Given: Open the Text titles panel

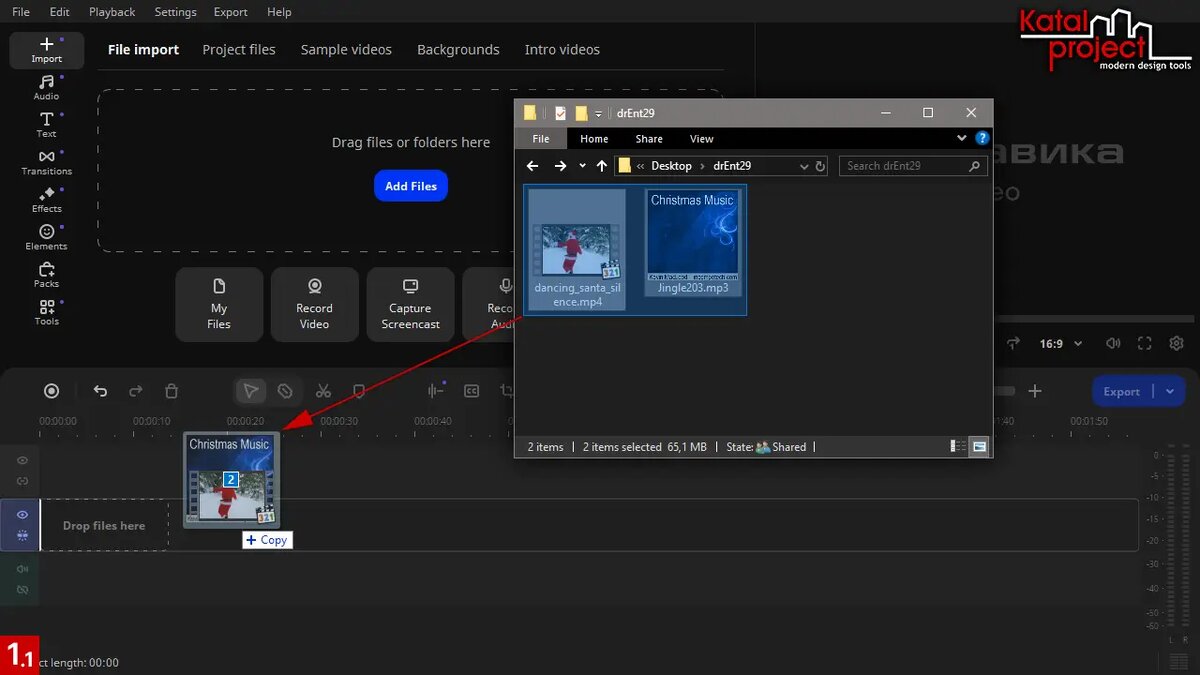Looking at the screenshot, I should point(46,125).
